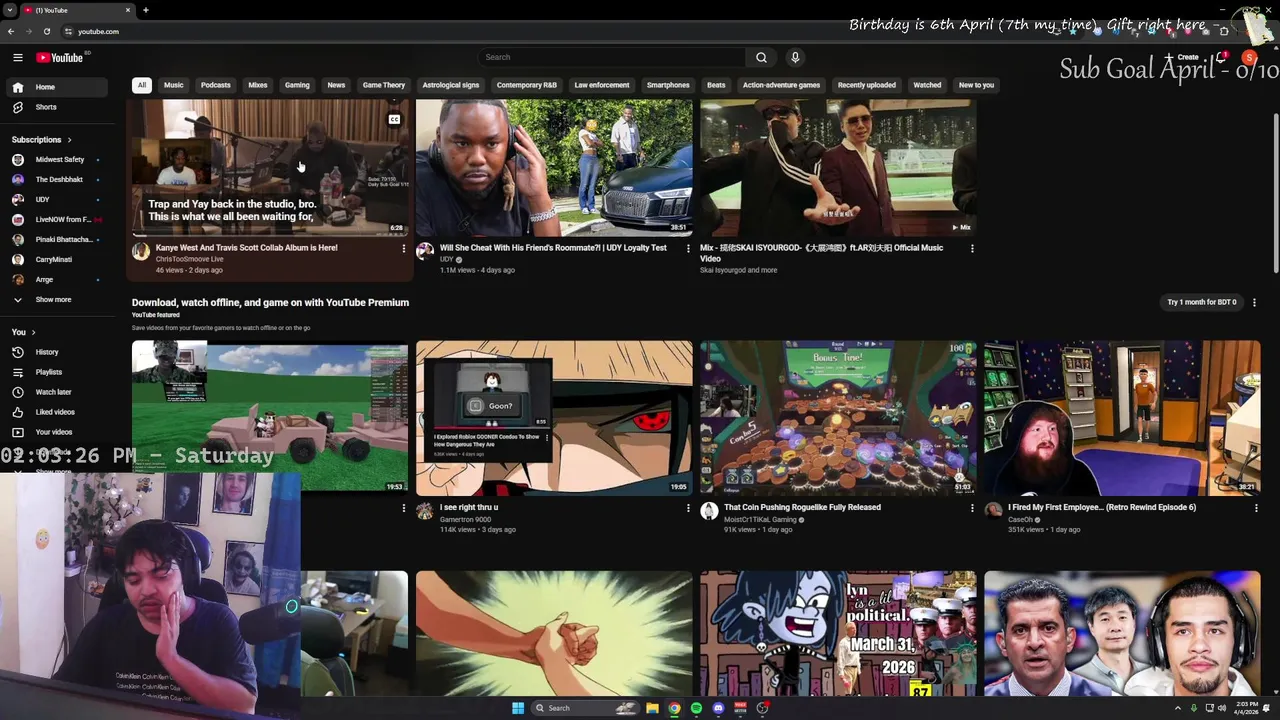Click Try 1 month for BDT 0
1280x720 pixels.
(1202, 302)
